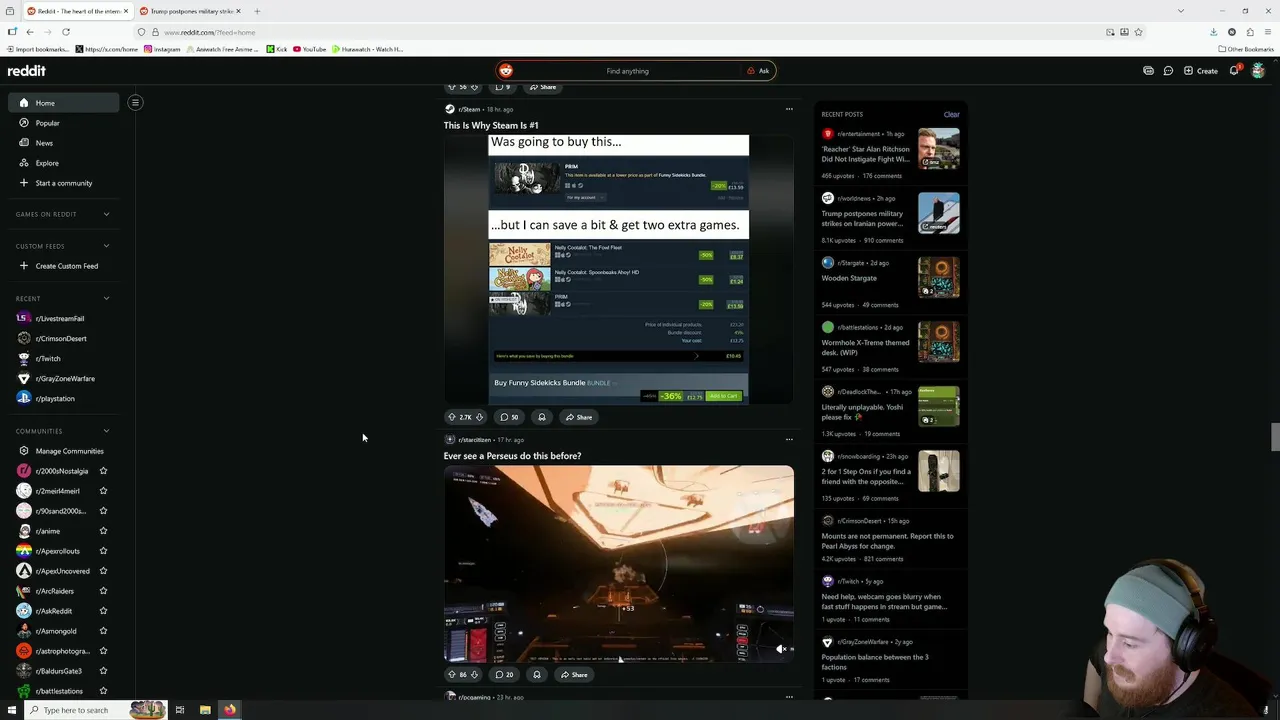Viewport: 1280px width, 720px height.
Task: Open the browser extensions puzzle icon
Action: (x=1250, y=32)
